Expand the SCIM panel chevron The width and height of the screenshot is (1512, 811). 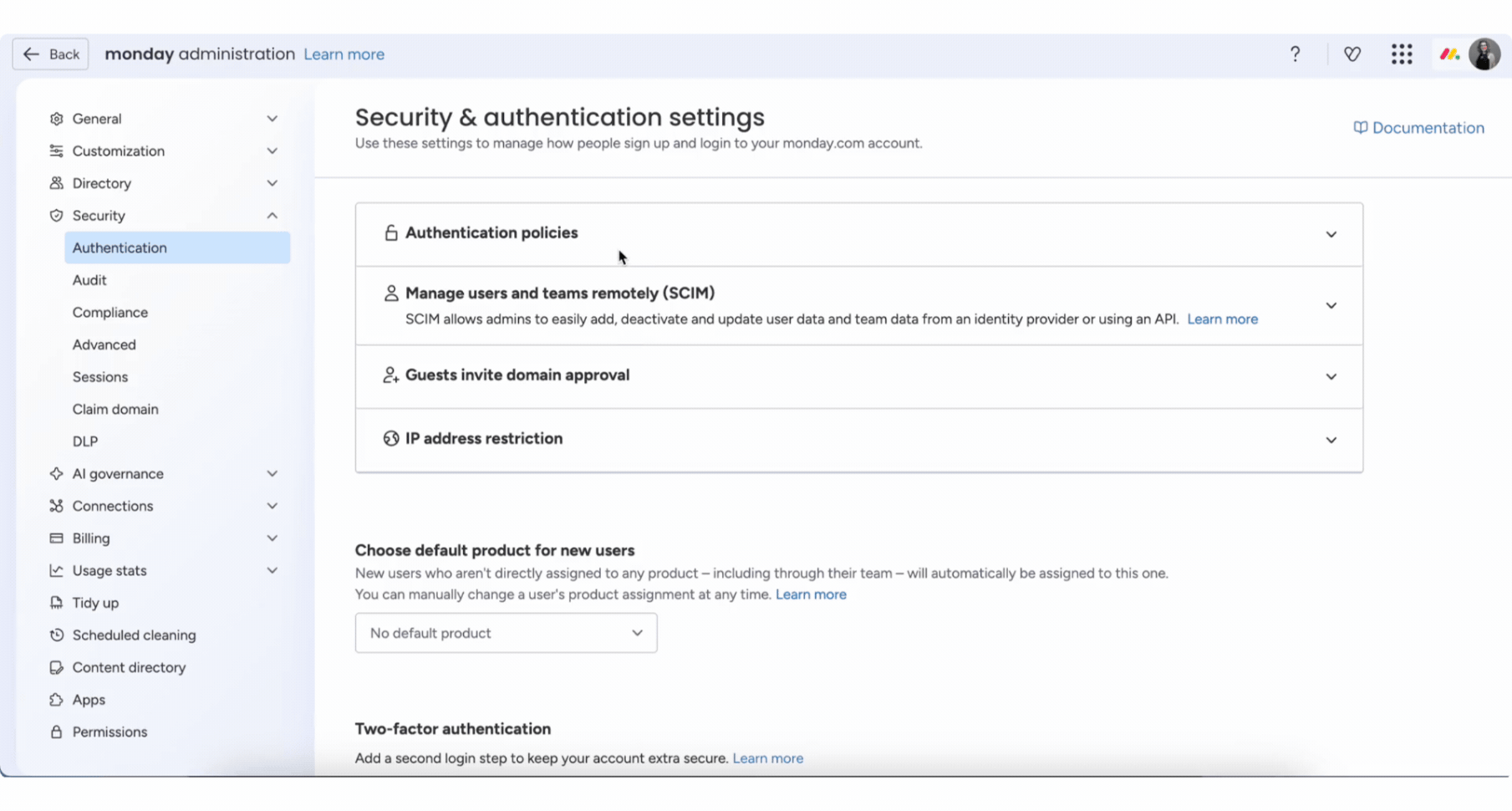(1331, 306)
